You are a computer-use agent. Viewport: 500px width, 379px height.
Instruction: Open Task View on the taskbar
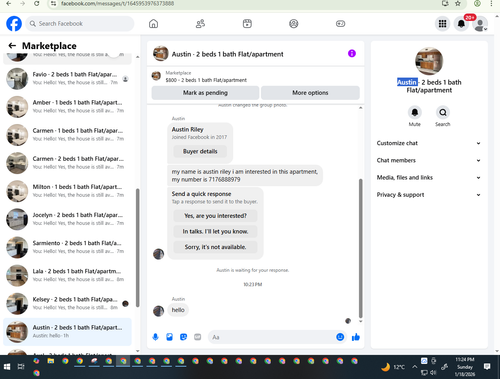21,367
